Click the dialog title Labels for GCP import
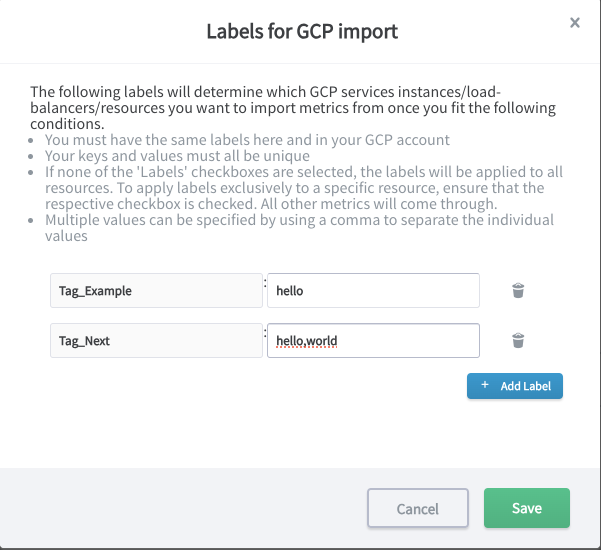Image resolution: width=601 pixels, height=550 pixels. [302, 31]
